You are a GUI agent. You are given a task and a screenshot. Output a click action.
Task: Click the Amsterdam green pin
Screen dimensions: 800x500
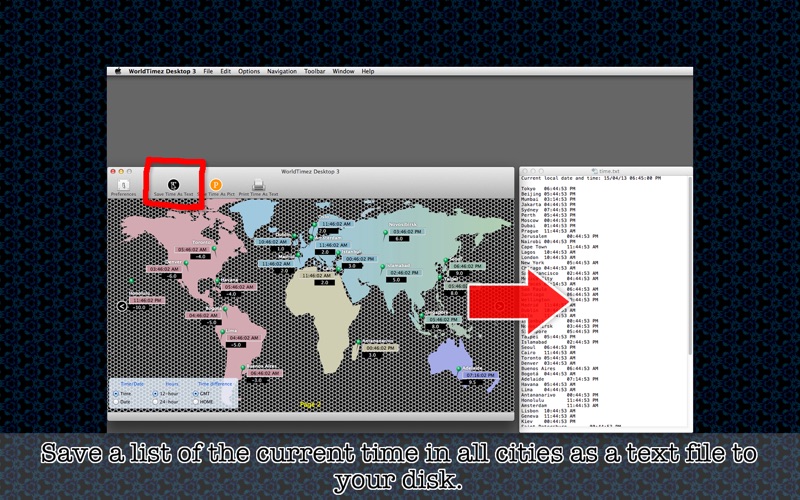[311, 238]
